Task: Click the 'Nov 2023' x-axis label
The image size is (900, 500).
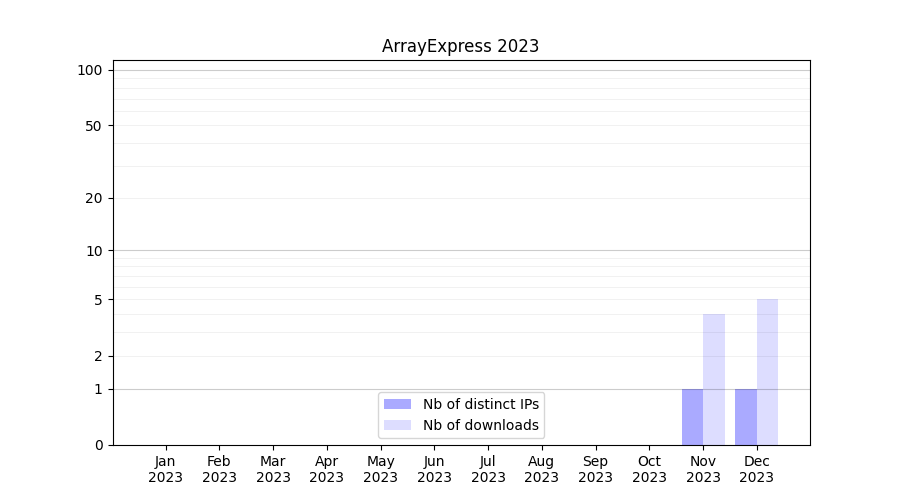Action: tap(703, 469)
